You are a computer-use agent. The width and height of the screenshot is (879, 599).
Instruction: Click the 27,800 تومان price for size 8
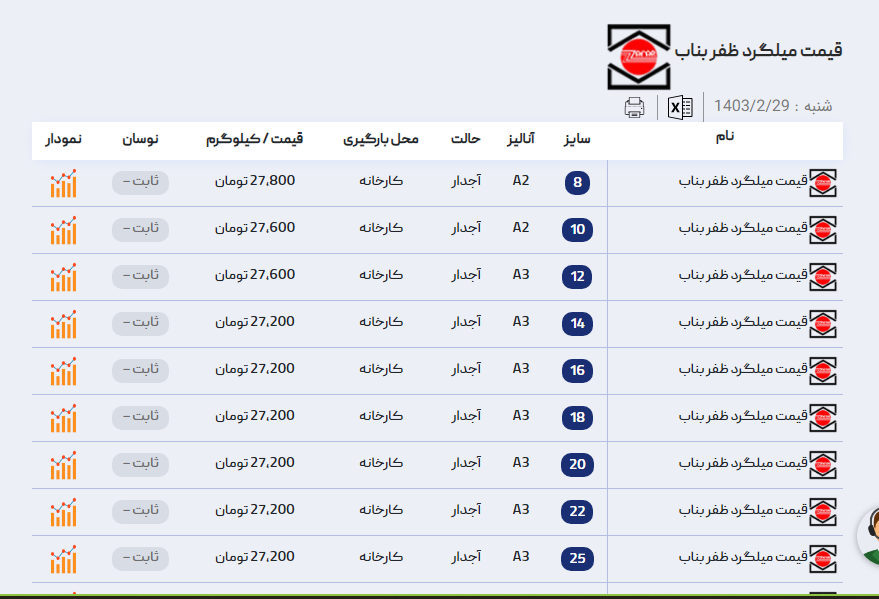point(254,181)
